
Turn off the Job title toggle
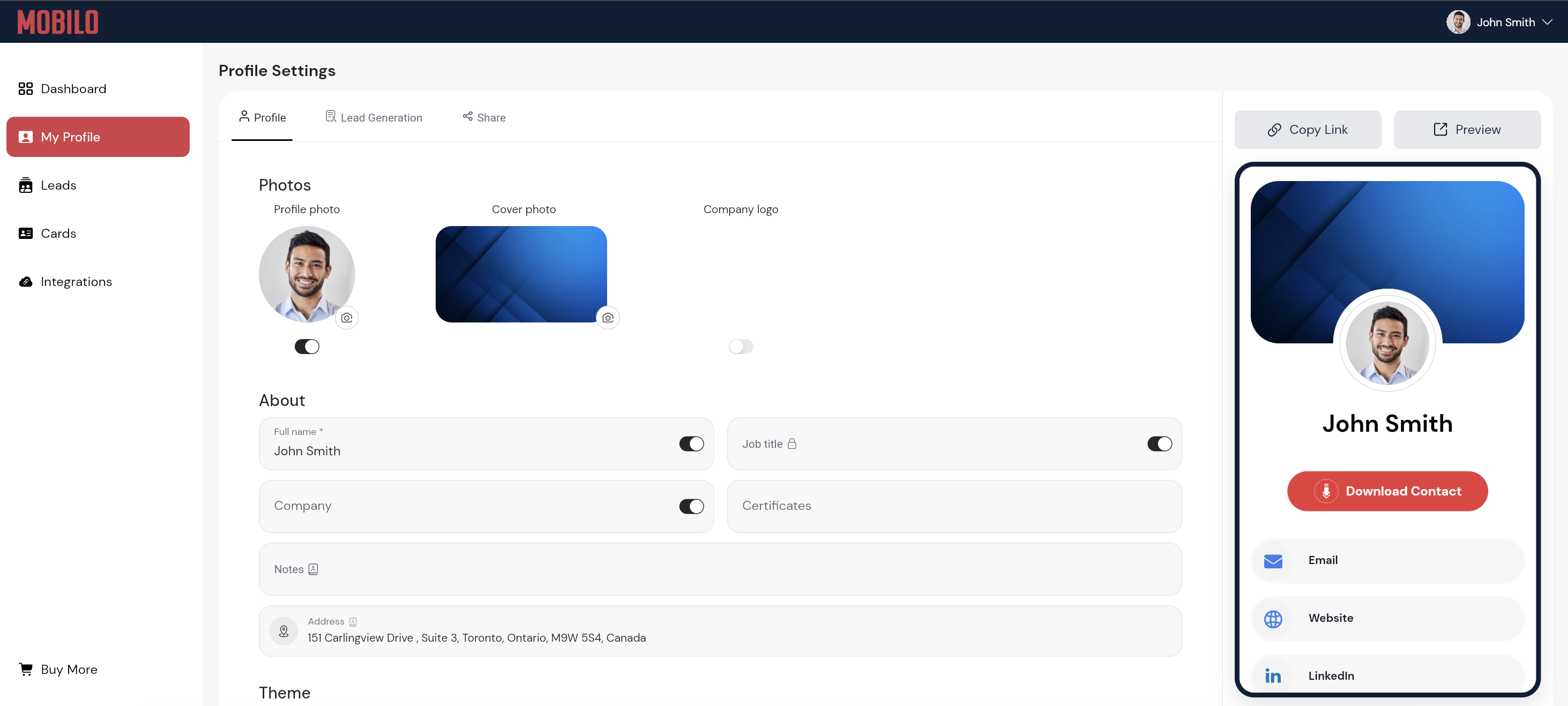pyautogui.click(x=1159, y=444)
